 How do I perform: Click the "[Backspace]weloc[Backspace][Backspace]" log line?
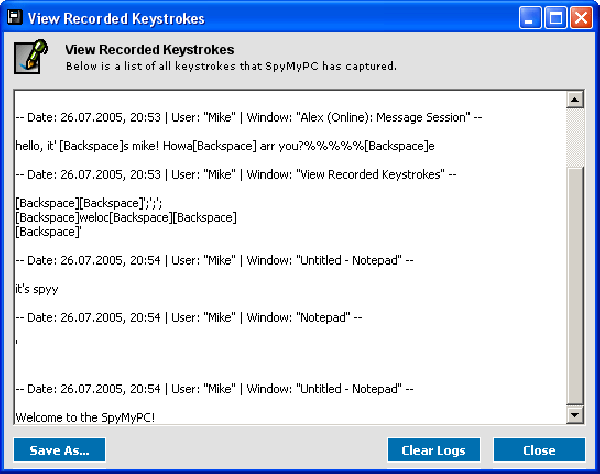[x=126, y=217]
